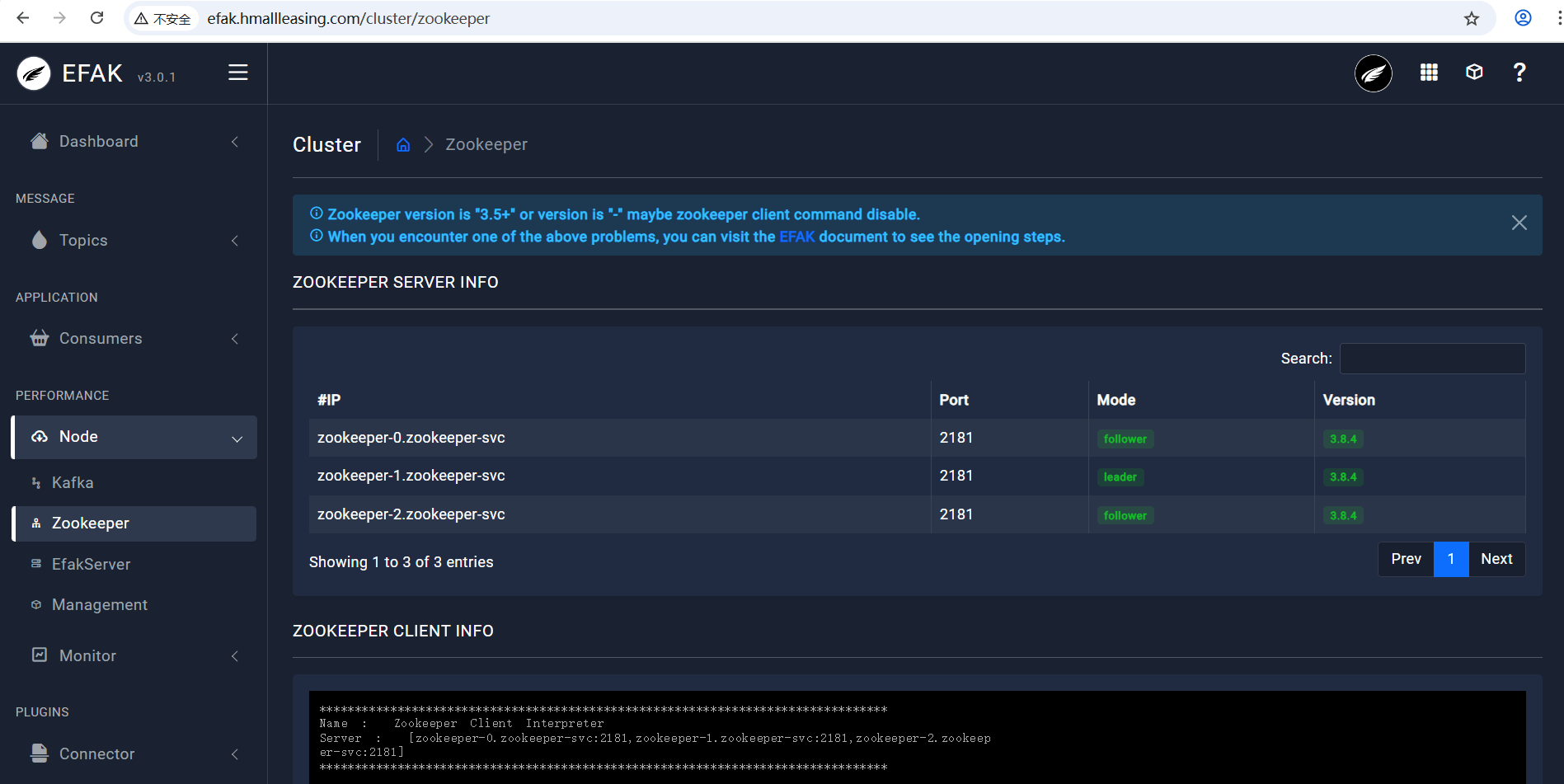Toggle the hamburger sidebar menu

point(238,73)
